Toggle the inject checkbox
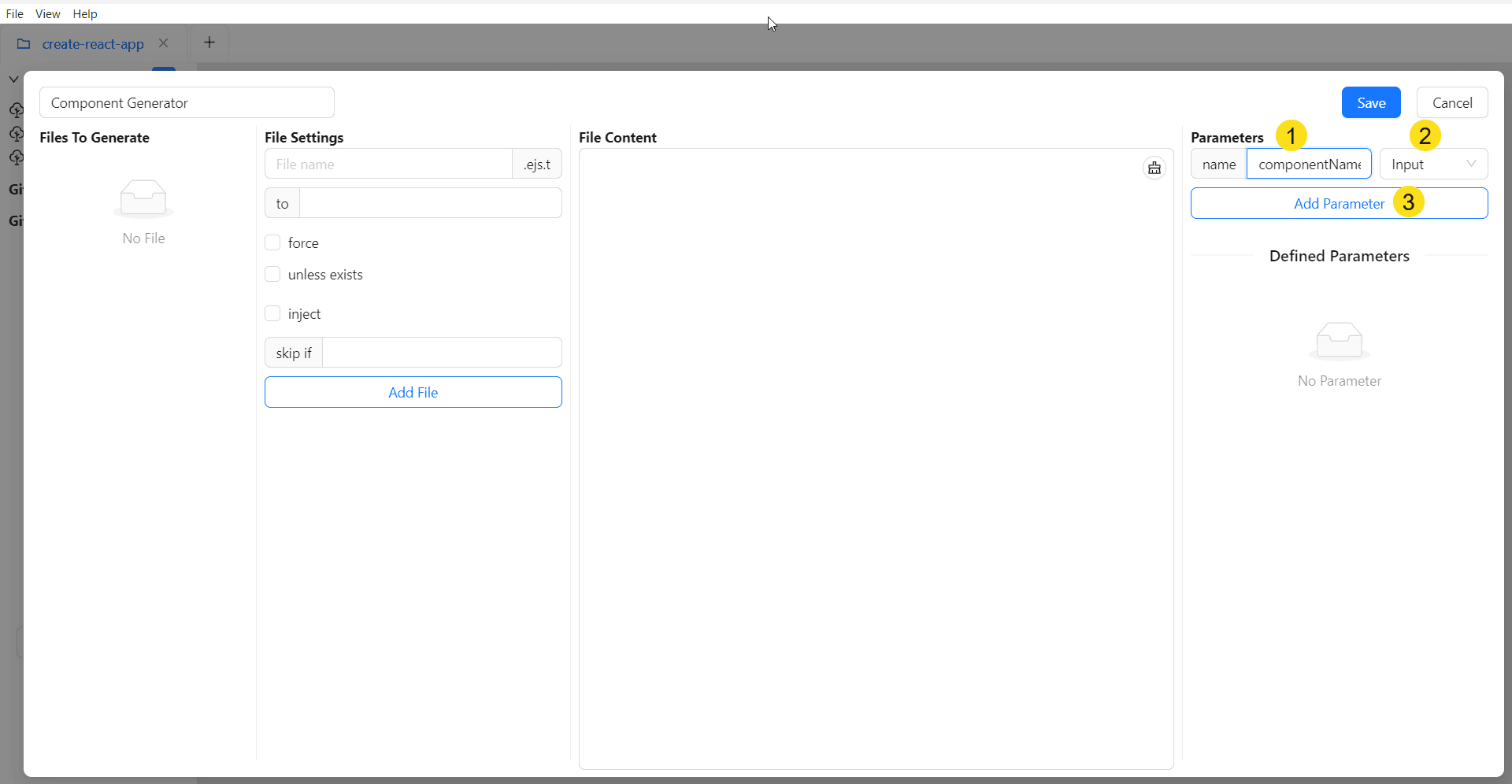The image size is (1512, 784). coord(272,313)
